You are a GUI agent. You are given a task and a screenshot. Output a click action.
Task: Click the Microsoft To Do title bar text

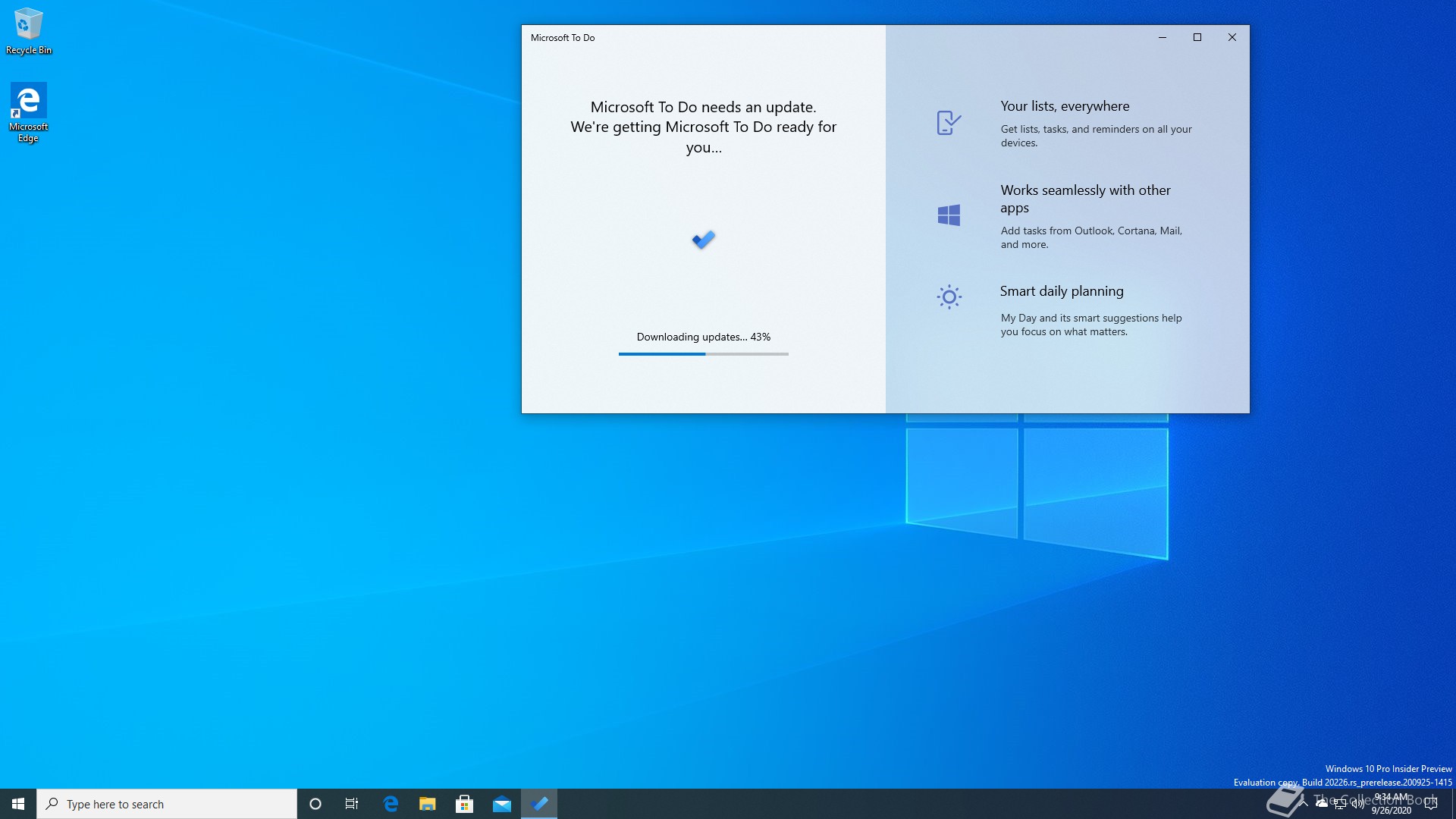563,37
